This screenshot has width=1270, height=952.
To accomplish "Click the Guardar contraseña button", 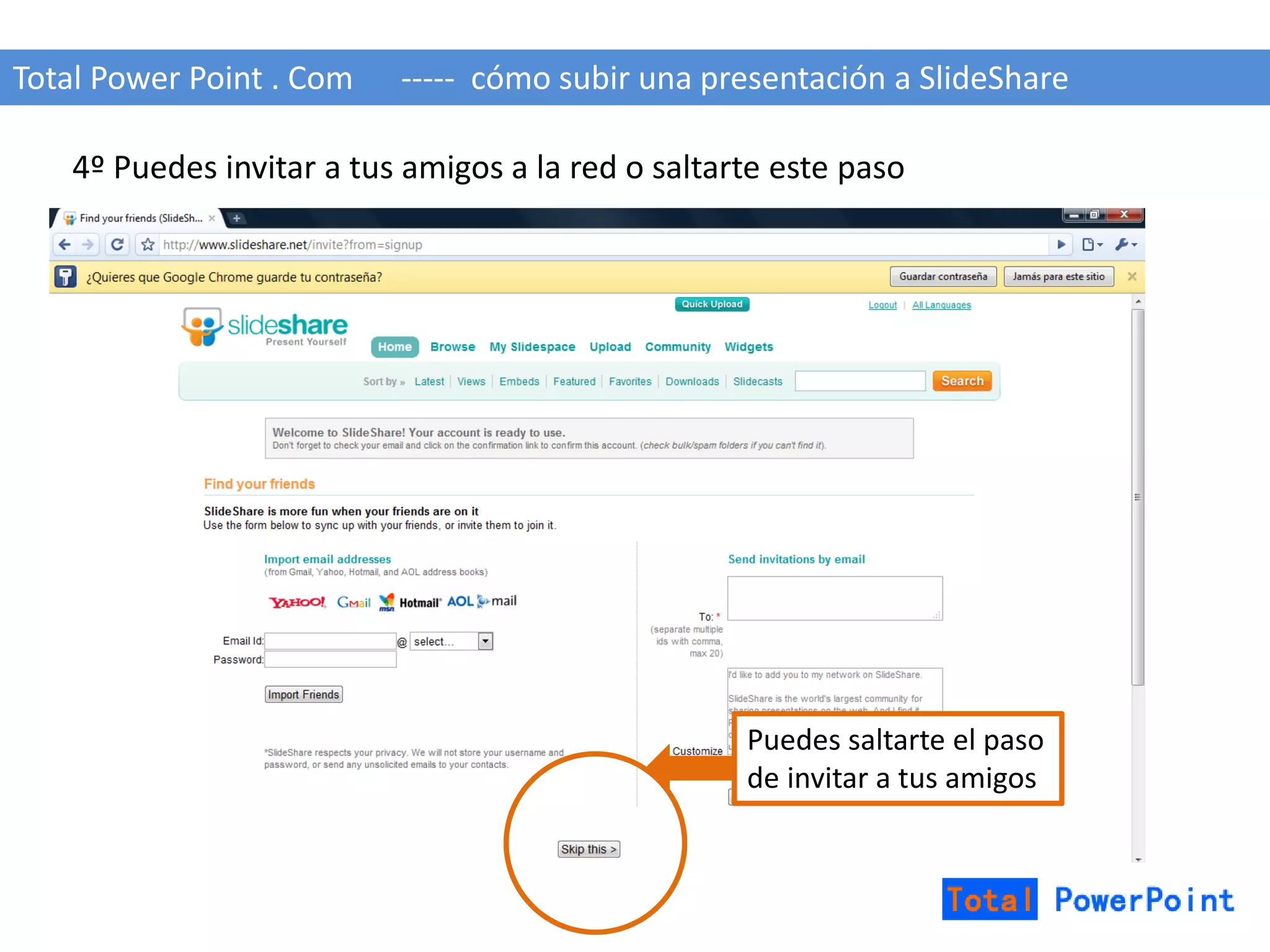I will (x=943, y=276).
